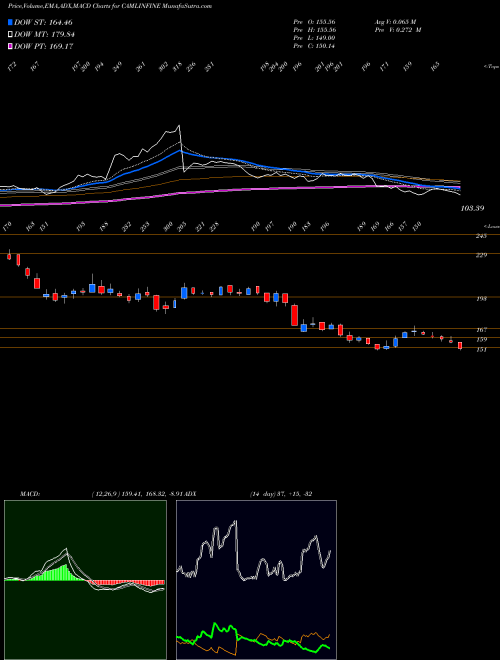500x660 pixels.
Task: Click the white DOW MT legend swatch
Action: (x=10, y=35)
